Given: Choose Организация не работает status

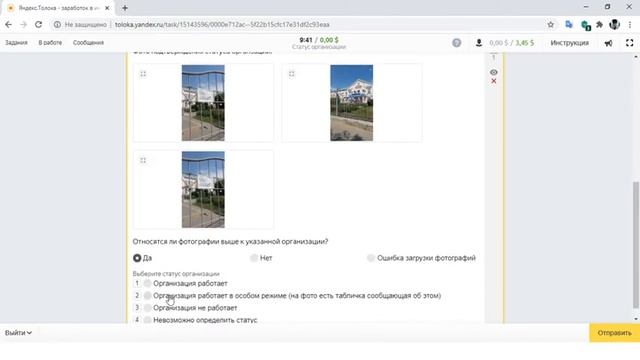Looking at the screenshot, I should [x=147, y=308].
